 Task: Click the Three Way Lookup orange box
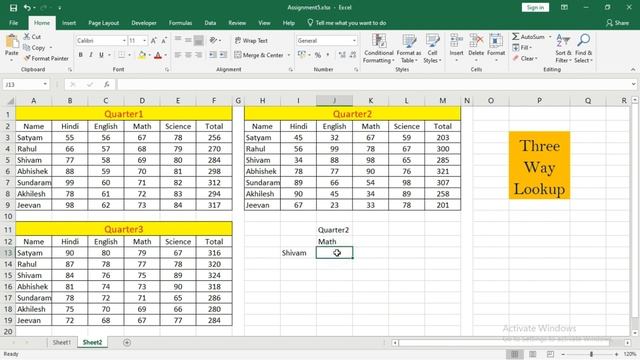pyautogui.click(x=539, y=165)
